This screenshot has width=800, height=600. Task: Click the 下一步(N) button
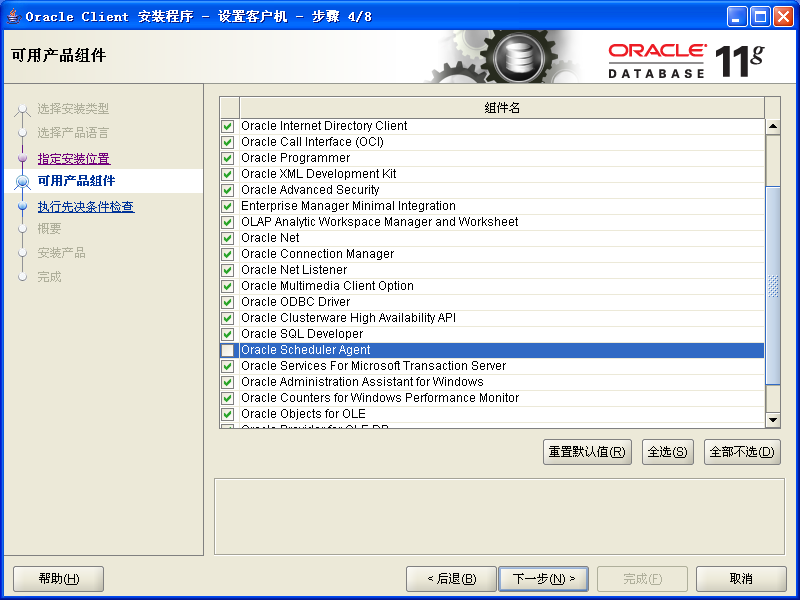point(543,579)
